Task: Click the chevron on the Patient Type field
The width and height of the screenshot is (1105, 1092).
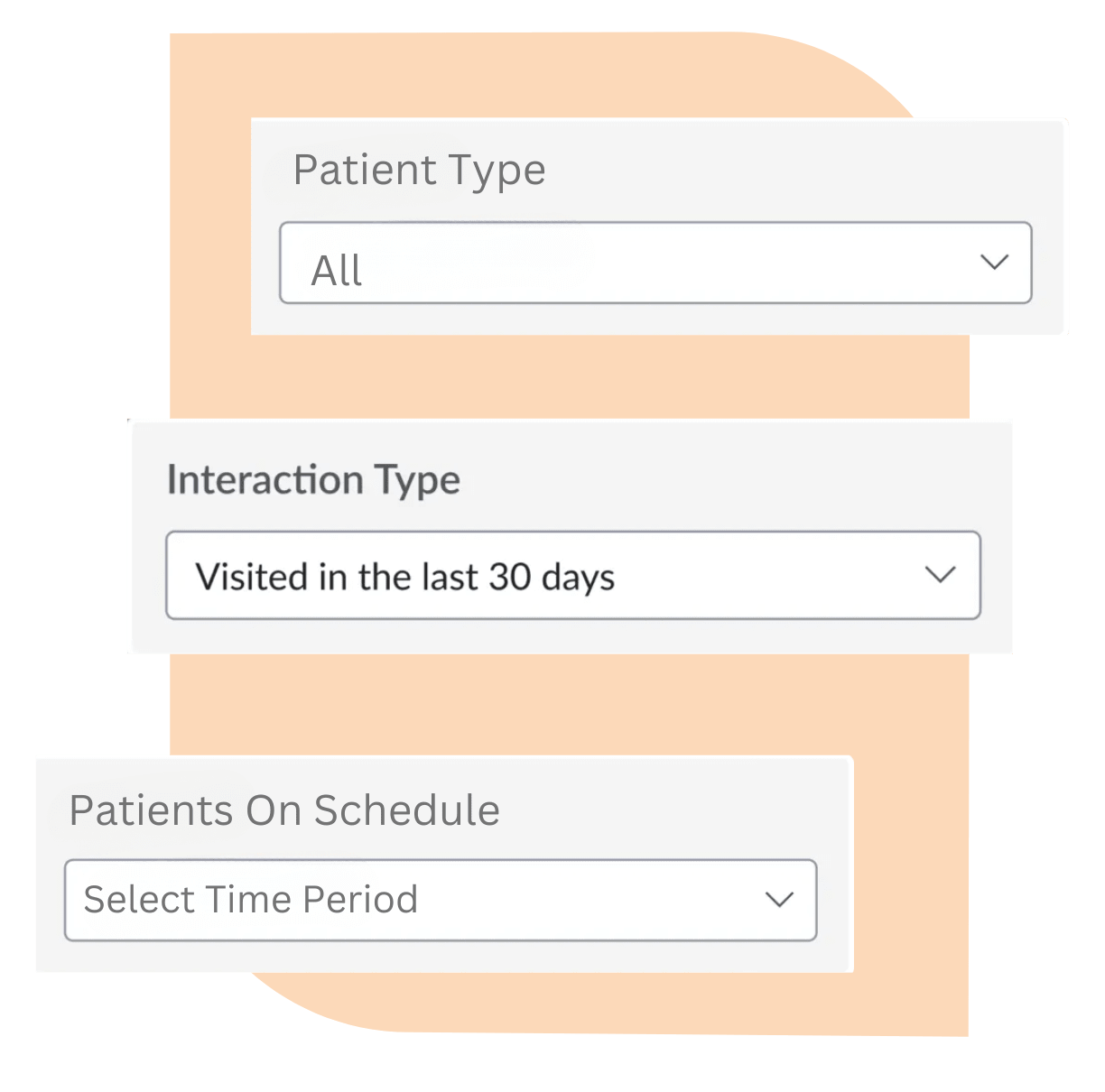Action: pos(994,263)
